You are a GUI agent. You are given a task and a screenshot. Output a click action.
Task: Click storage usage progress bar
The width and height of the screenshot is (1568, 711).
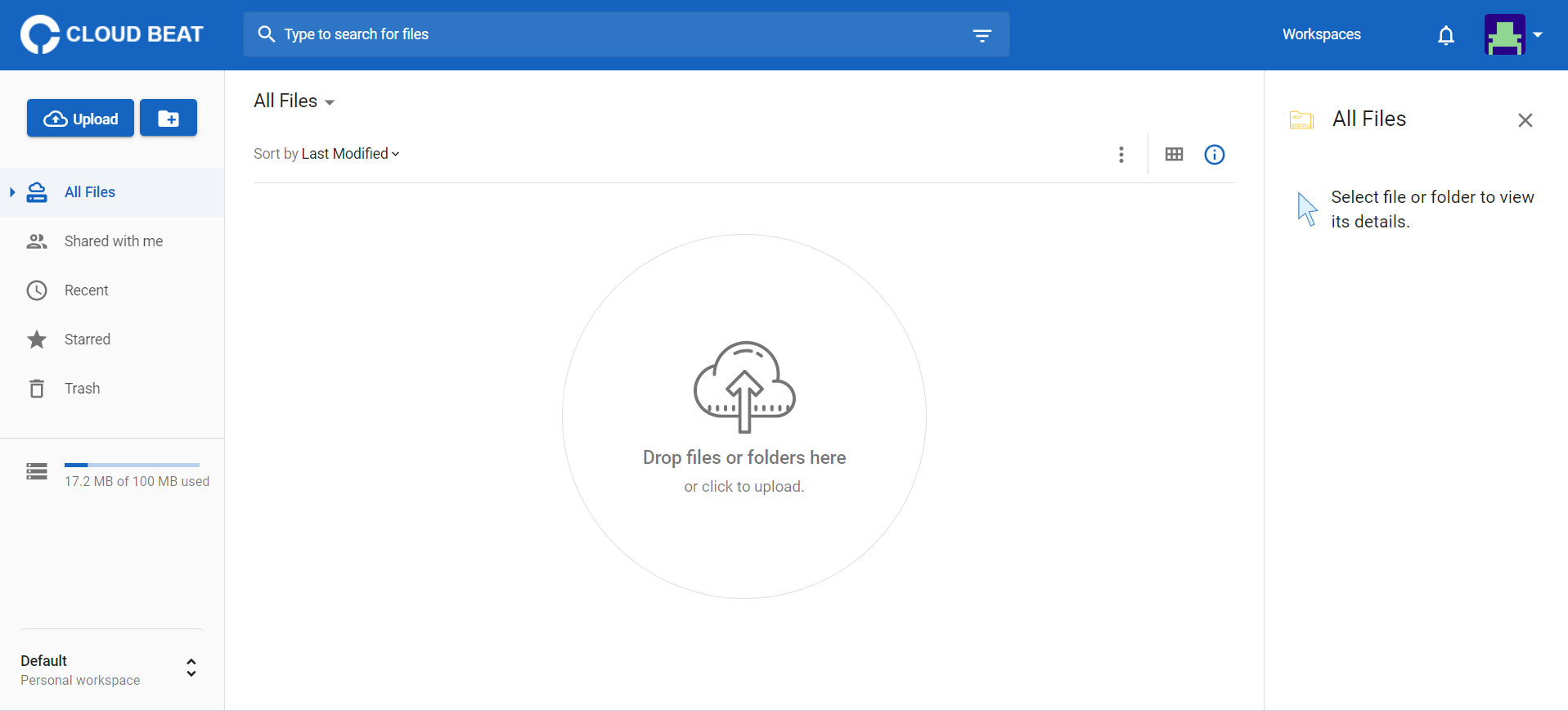coord(132,465)
